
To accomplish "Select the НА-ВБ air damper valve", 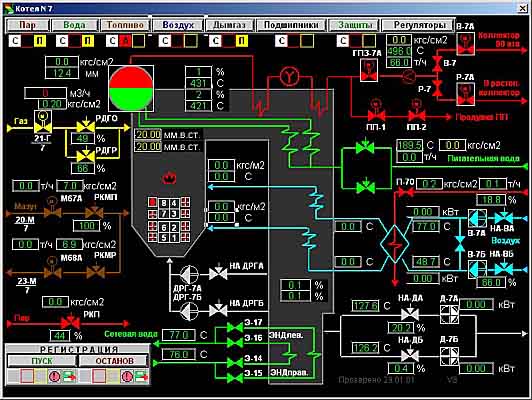I will point(504,268).
